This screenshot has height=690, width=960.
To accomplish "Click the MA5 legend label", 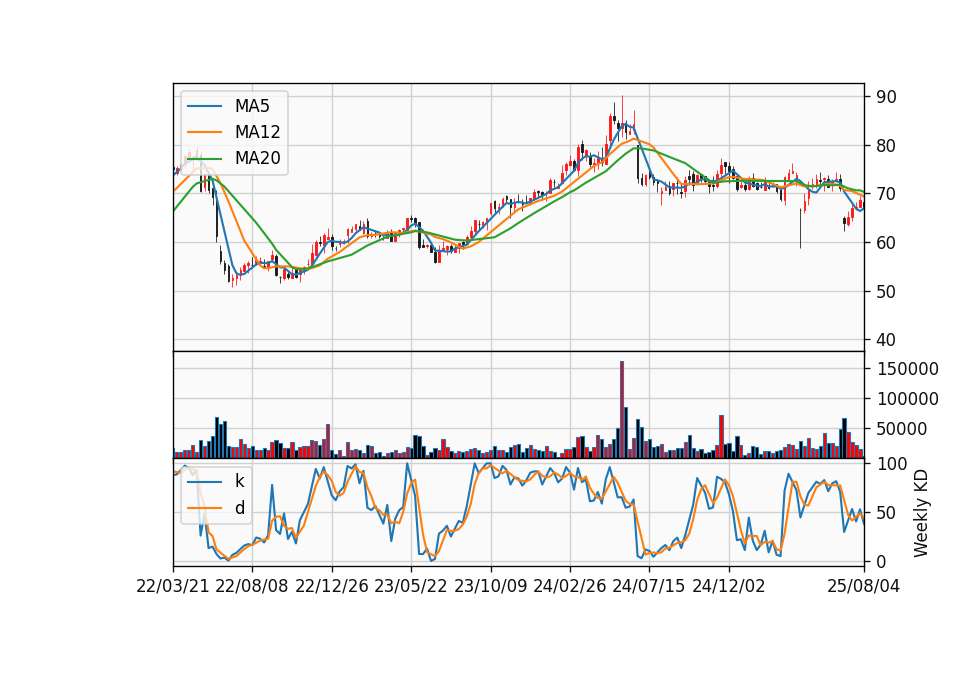I will [x=252, y=106].
